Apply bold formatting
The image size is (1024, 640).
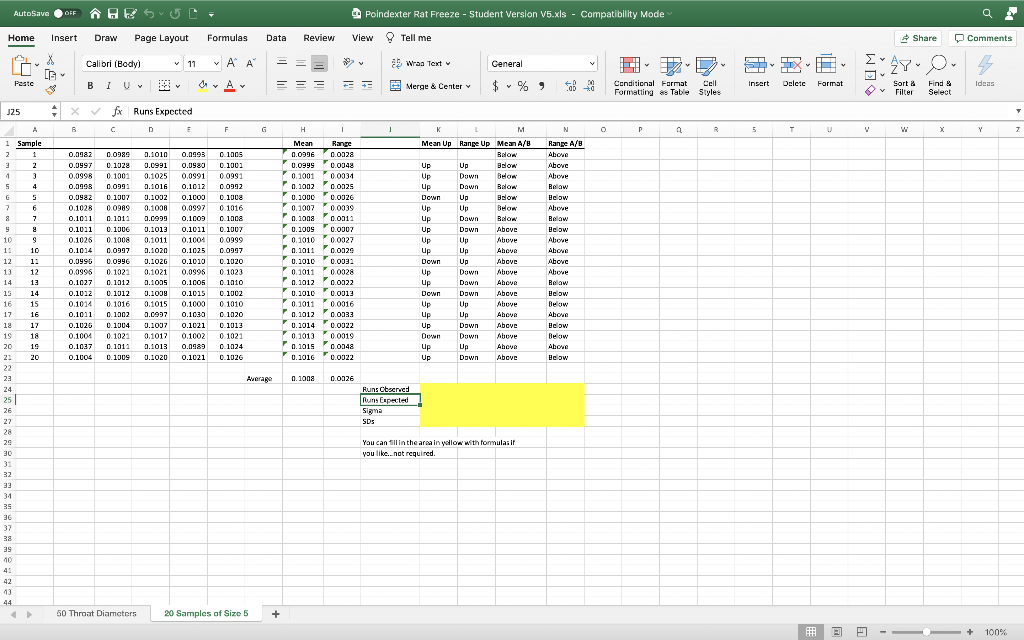[90, 86]
